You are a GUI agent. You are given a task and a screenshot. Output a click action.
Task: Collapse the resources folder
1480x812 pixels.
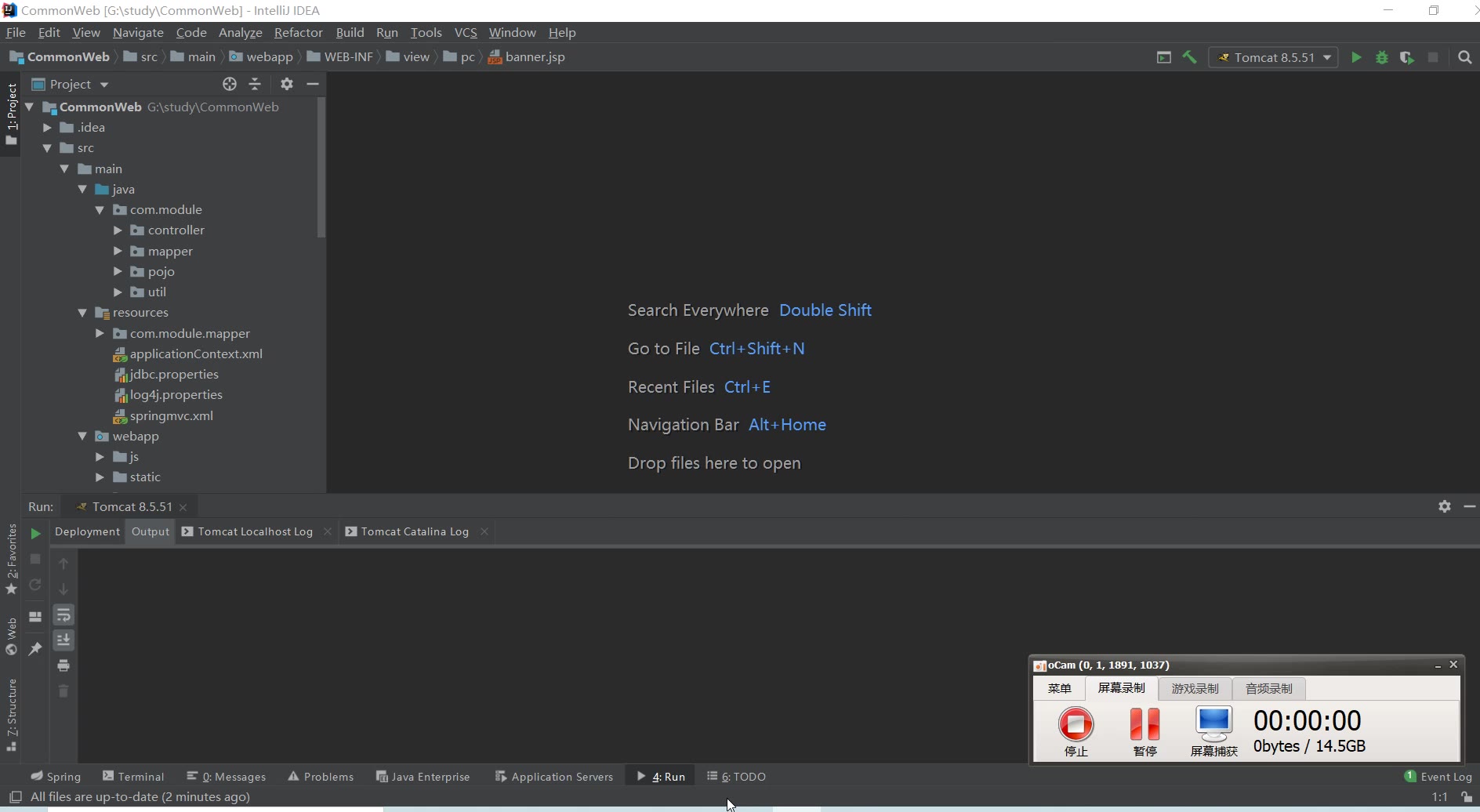(x=82, y=313)
